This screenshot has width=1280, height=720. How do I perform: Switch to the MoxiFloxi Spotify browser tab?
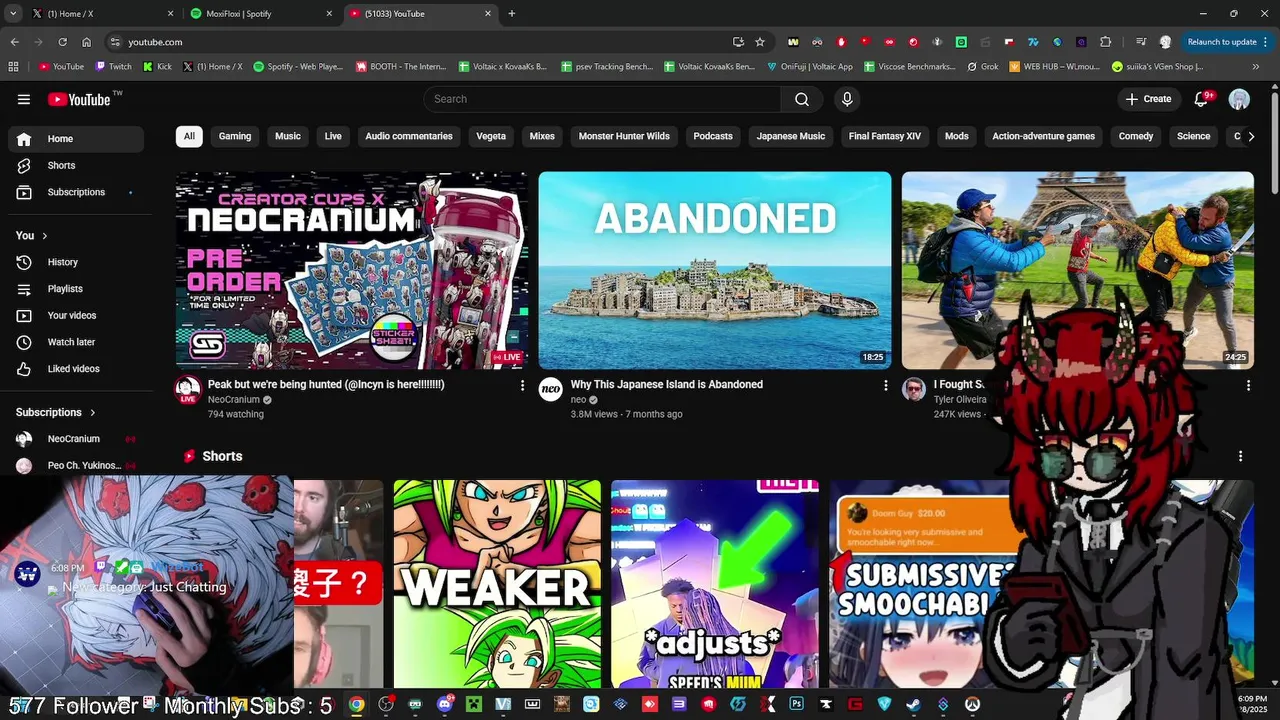tap(260, 14)
